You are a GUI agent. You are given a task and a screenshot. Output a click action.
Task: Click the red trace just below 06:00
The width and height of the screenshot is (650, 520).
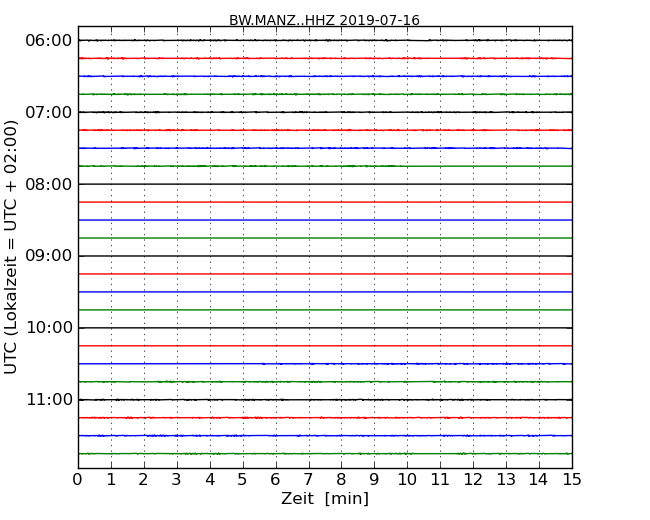325,58
